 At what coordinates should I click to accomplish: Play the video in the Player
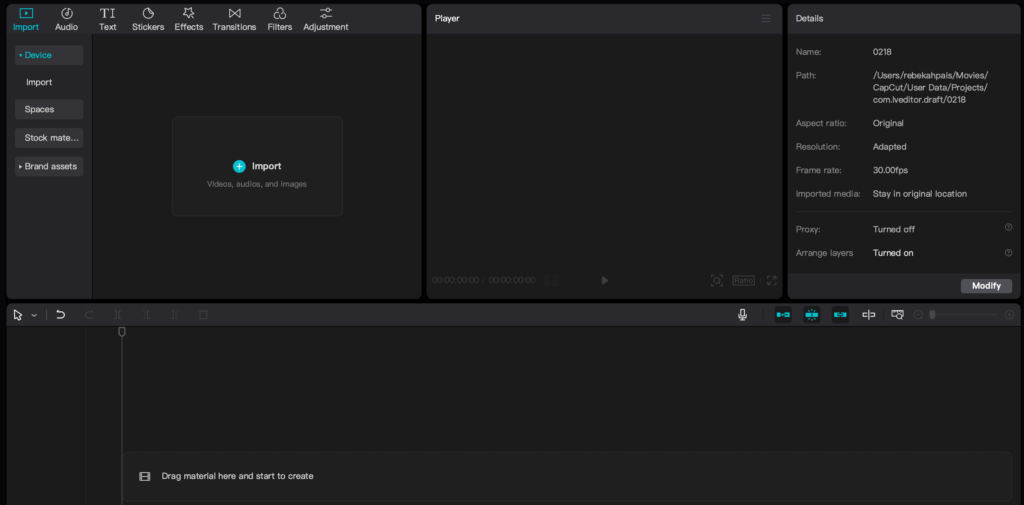click(605, 280)
